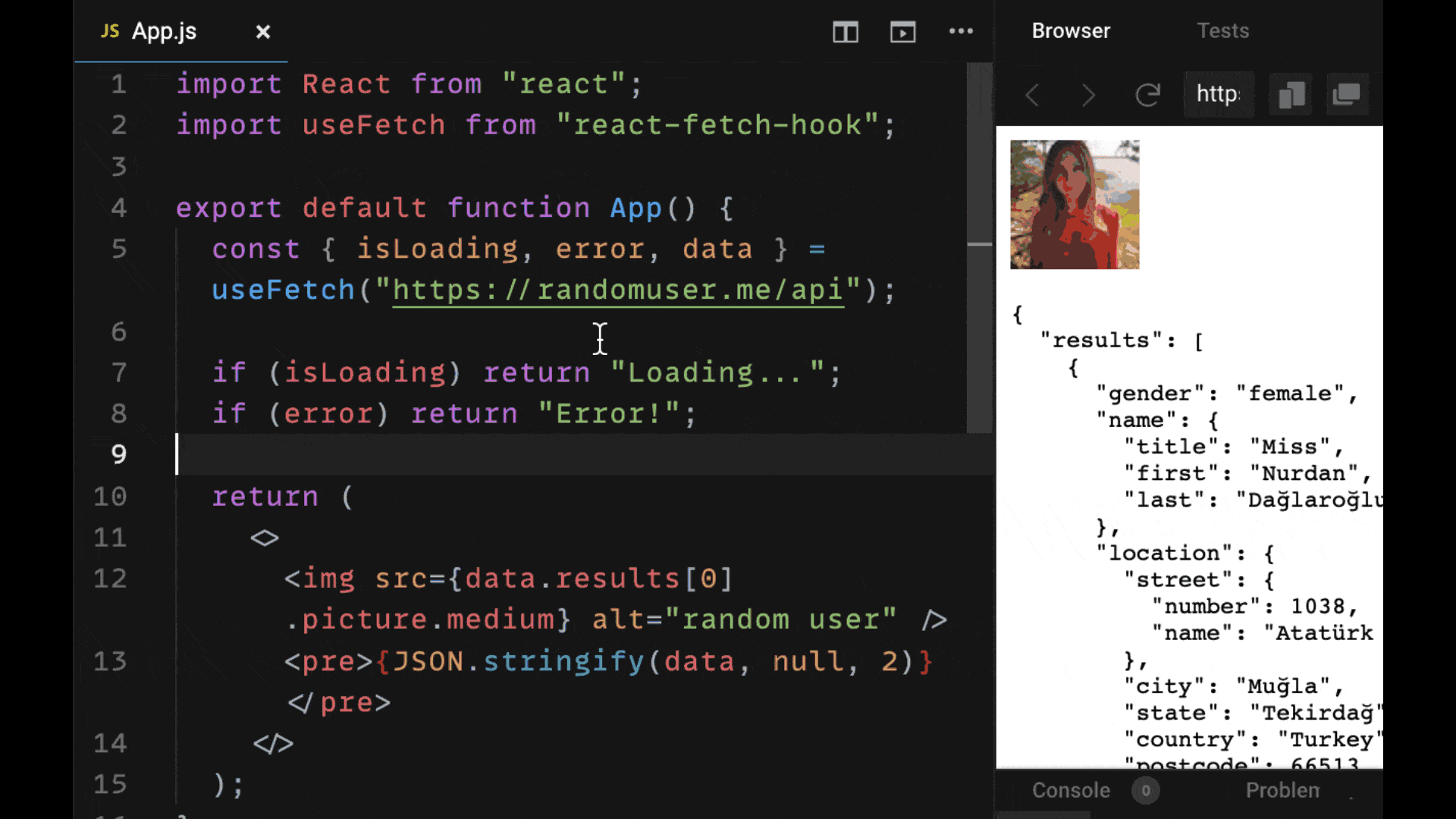Refresh the browser preview
The height and width of the screenshot is (819, 1456).
click(1147, 95)
